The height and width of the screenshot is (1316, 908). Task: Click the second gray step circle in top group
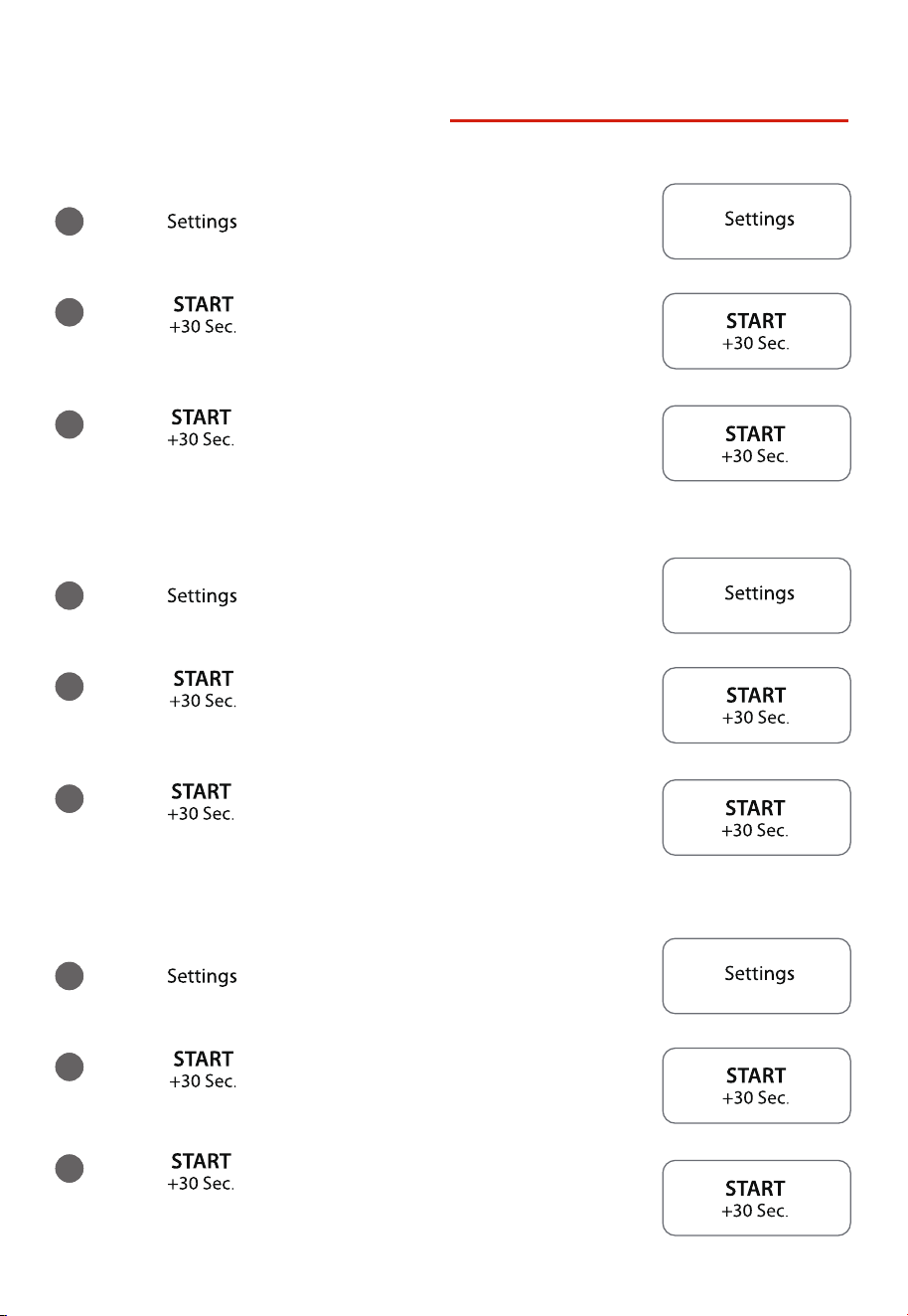pyautogui.click(x=69, y=312)
